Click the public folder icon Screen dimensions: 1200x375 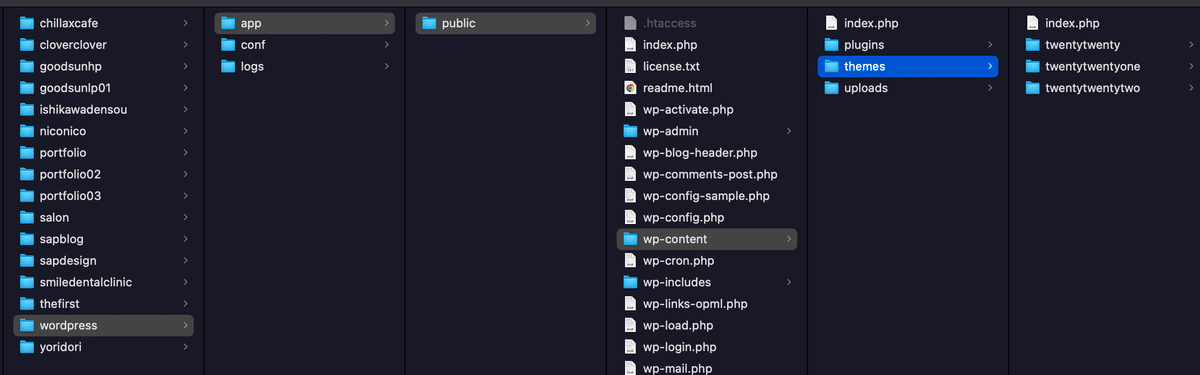pyautogui.click(x=429, y=23)
